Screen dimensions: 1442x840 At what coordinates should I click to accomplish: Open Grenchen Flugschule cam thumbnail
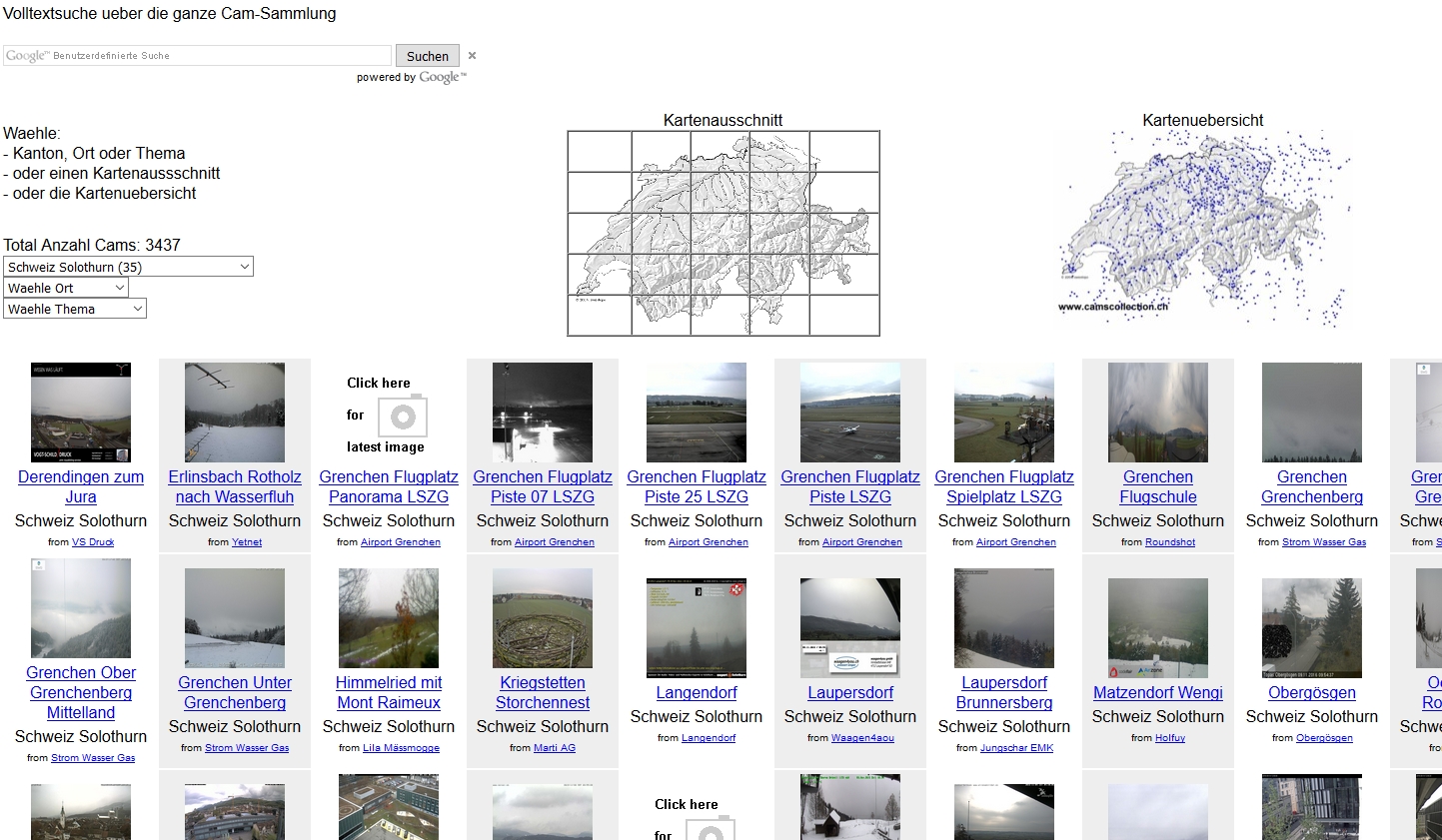pos(1158,413)
